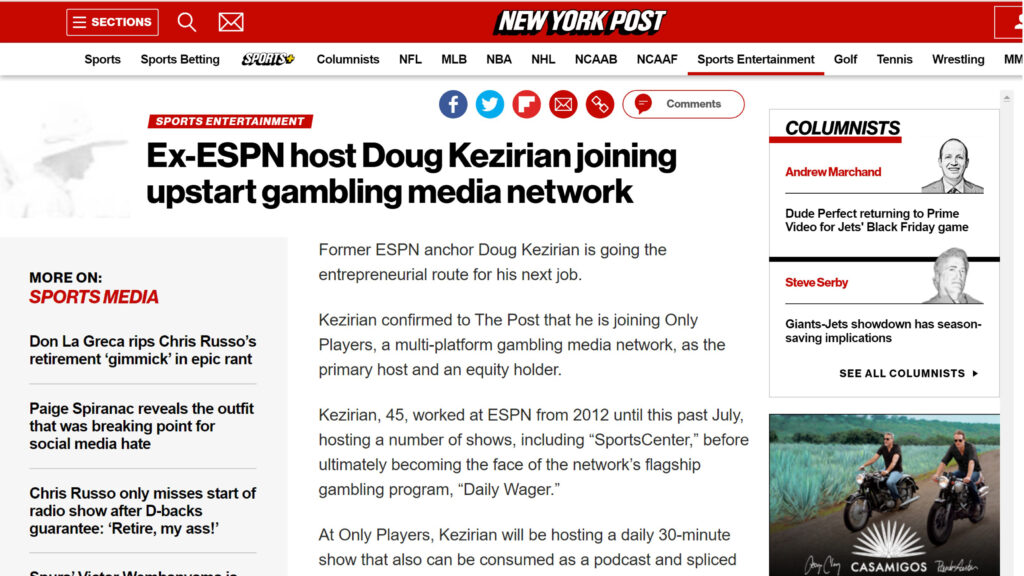The image size is (1024, 576).
Task: Click the Sports+ logo tab
Action: coord(268,59)
